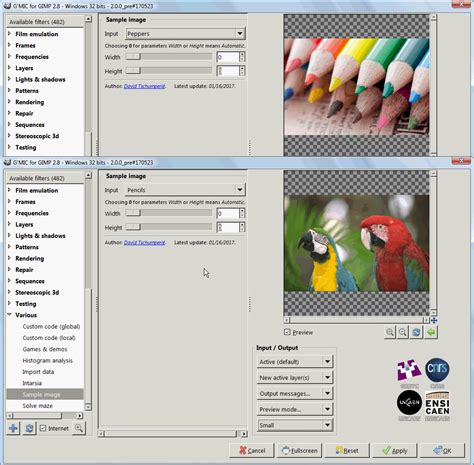The image size is (474, 465).
Task: Open the Active (default) input dropdown
Action: pyautogui.click(x=295, y=362)
